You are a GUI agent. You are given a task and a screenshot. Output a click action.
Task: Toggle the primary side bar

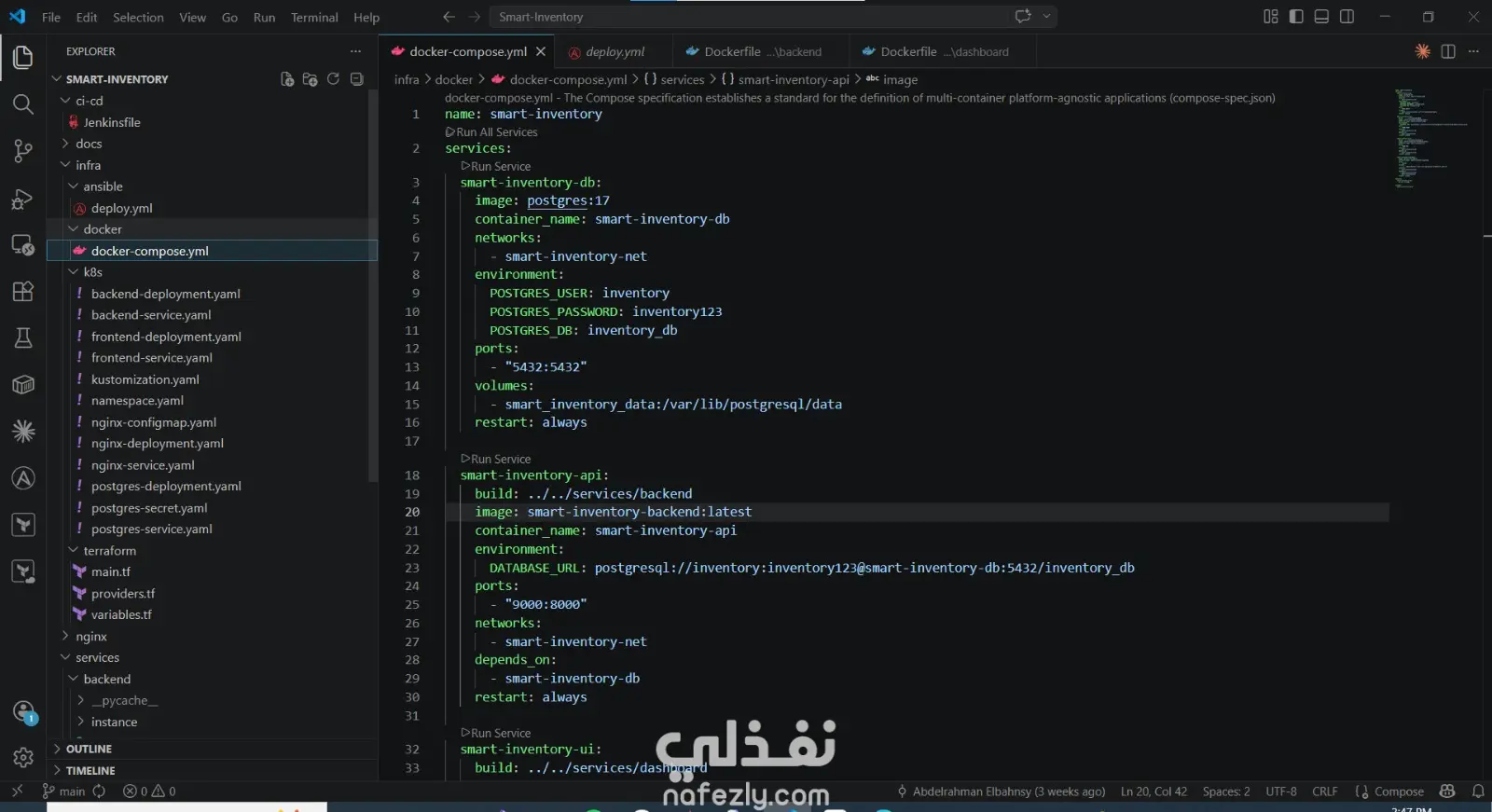[x=1296, y=17]
